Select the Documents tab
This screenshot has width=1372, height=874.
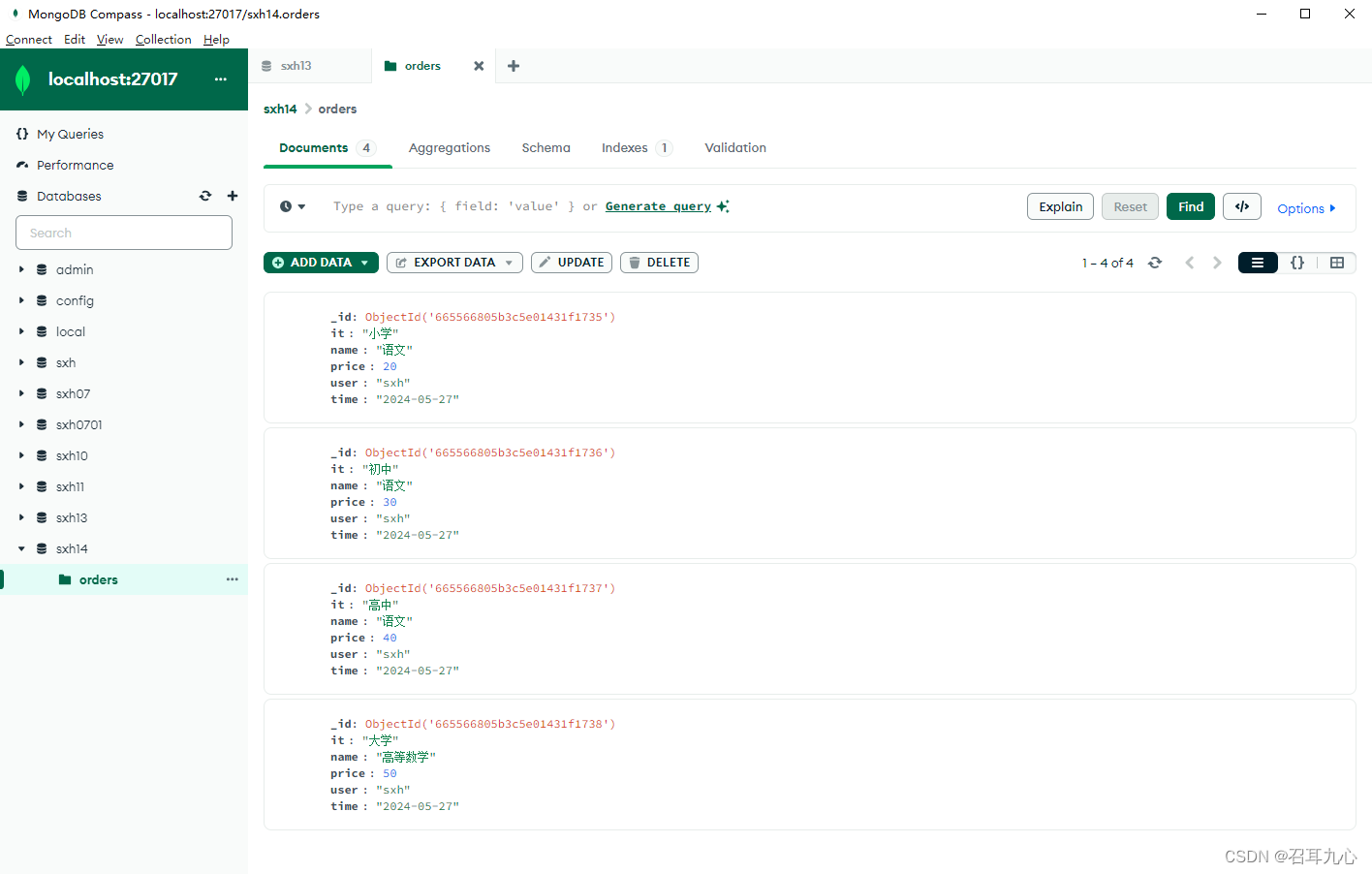click(327, 148)
